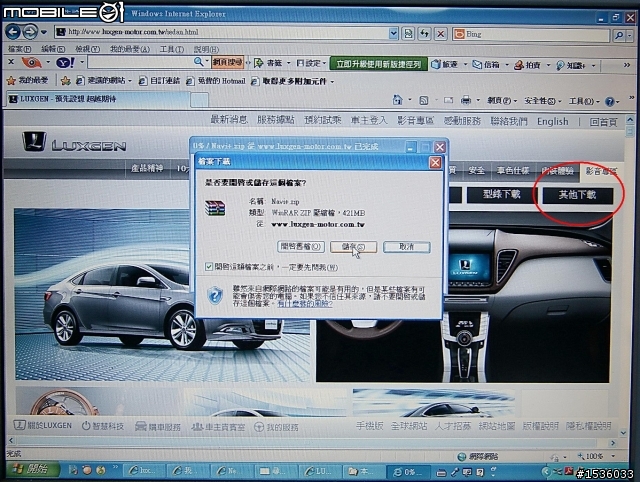640x482 pixels.
Task: Open the 網頁(P) command bar dropdown
Action: [x=502, y=100]
